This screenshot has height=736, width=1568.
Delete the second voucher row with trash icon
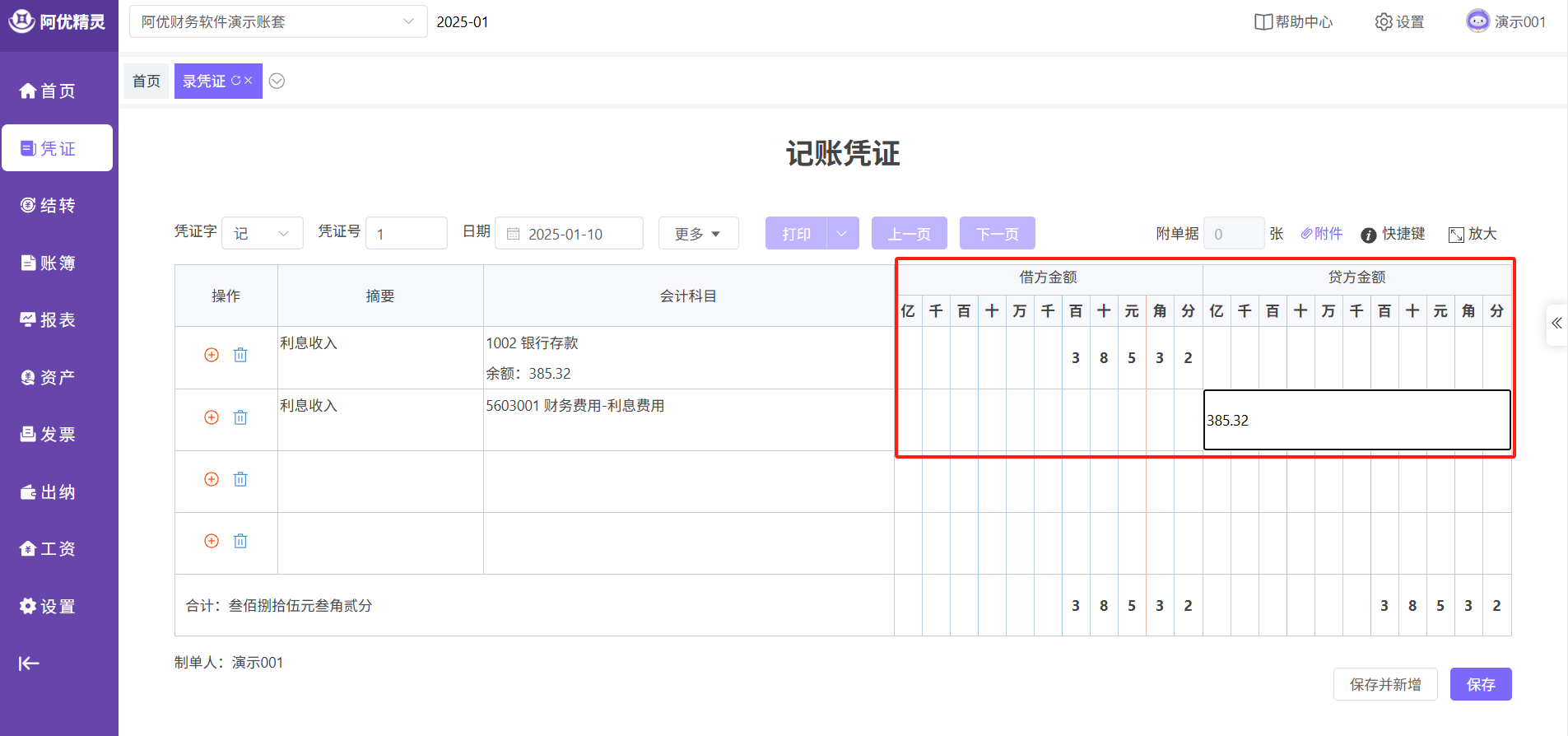click(x=240, y=417)
